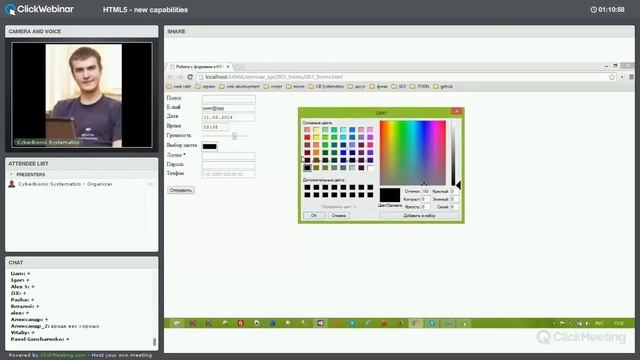Go back in the shared browser
Screen dimensions: 640x360
171,77
